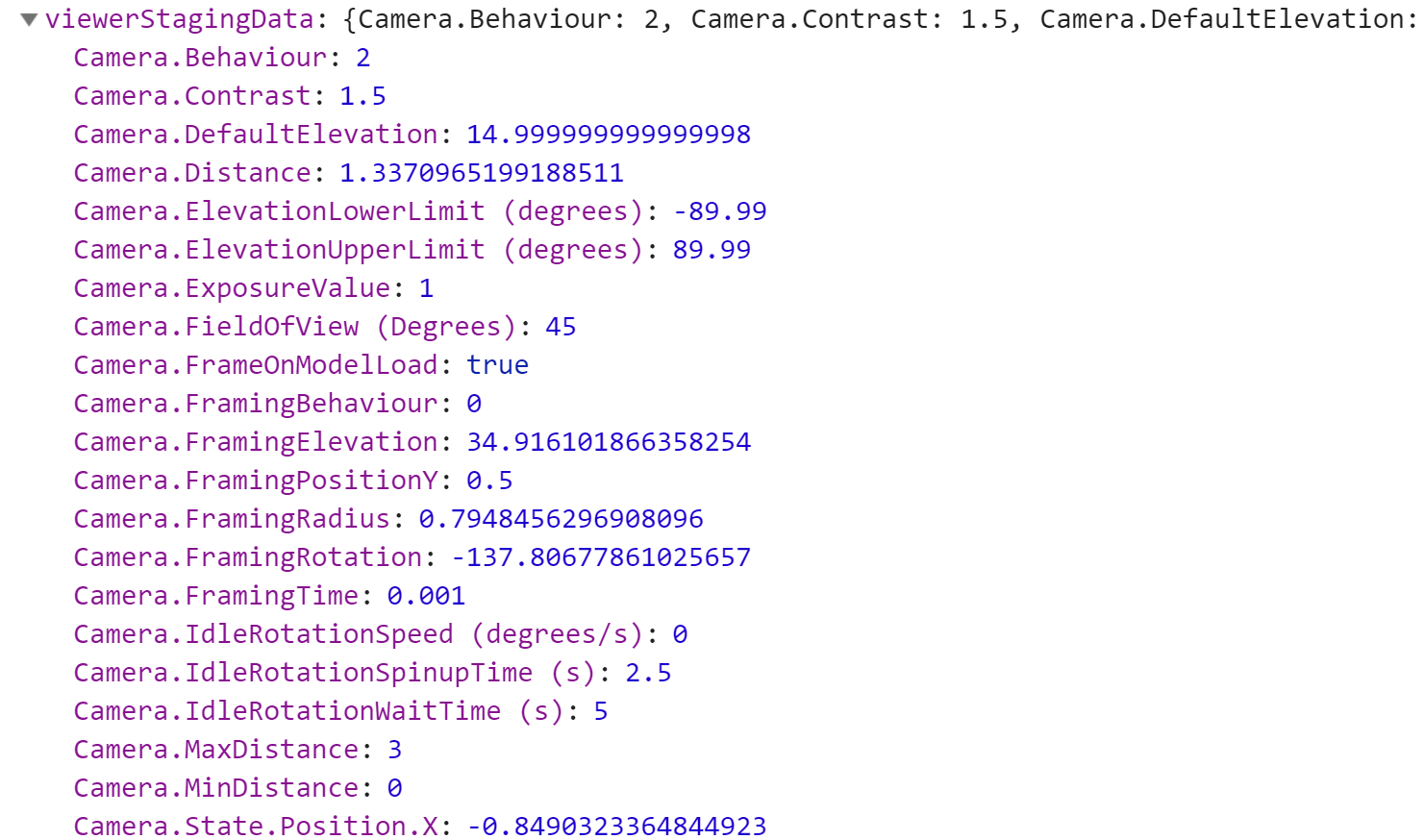Select the Camera.Behaviour property row
Viewport: 1423px width, 840px height.
click(222, 58)
